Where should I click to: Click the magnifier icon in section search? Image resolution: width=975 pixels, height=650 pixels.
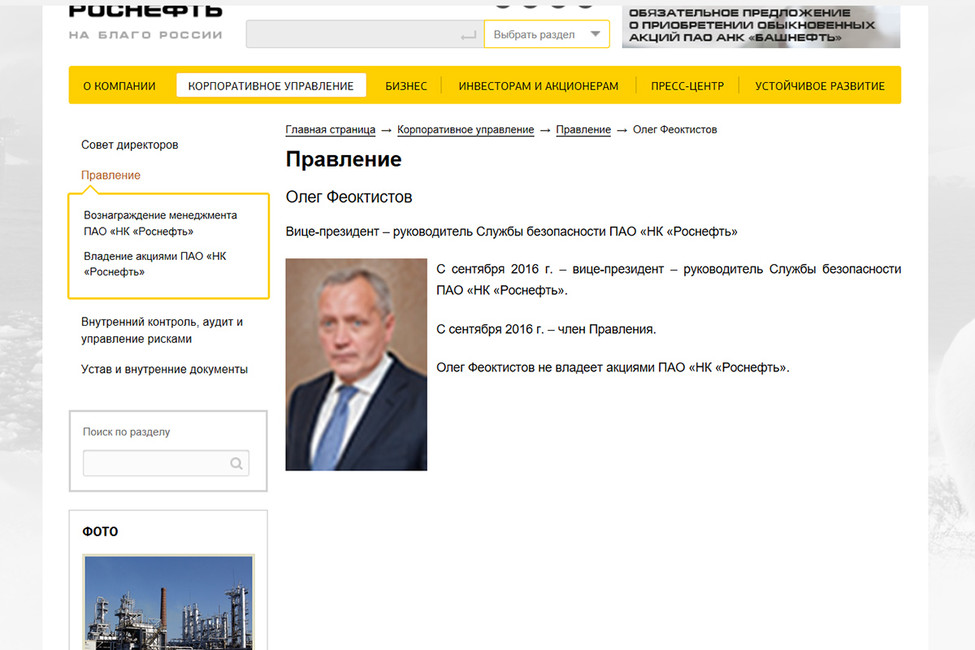click(236, 463)
